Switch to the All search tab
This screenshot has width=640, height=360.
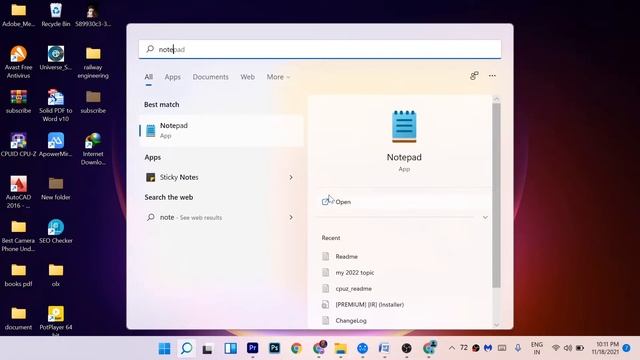pos(149,77)
